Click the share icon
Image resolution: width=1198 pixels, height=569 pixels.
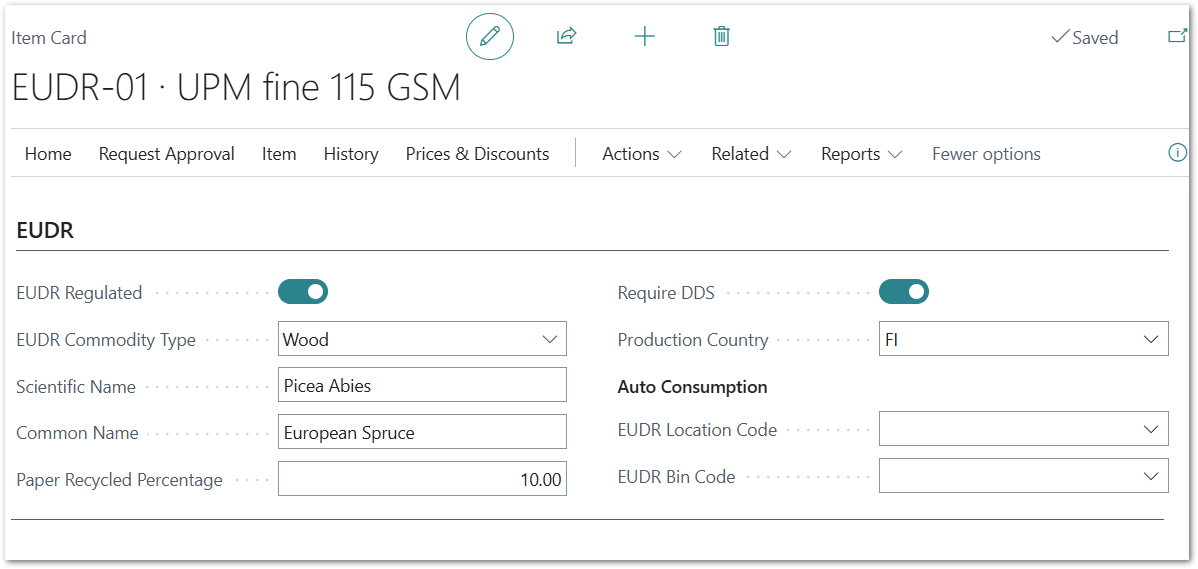pos(566,37)
